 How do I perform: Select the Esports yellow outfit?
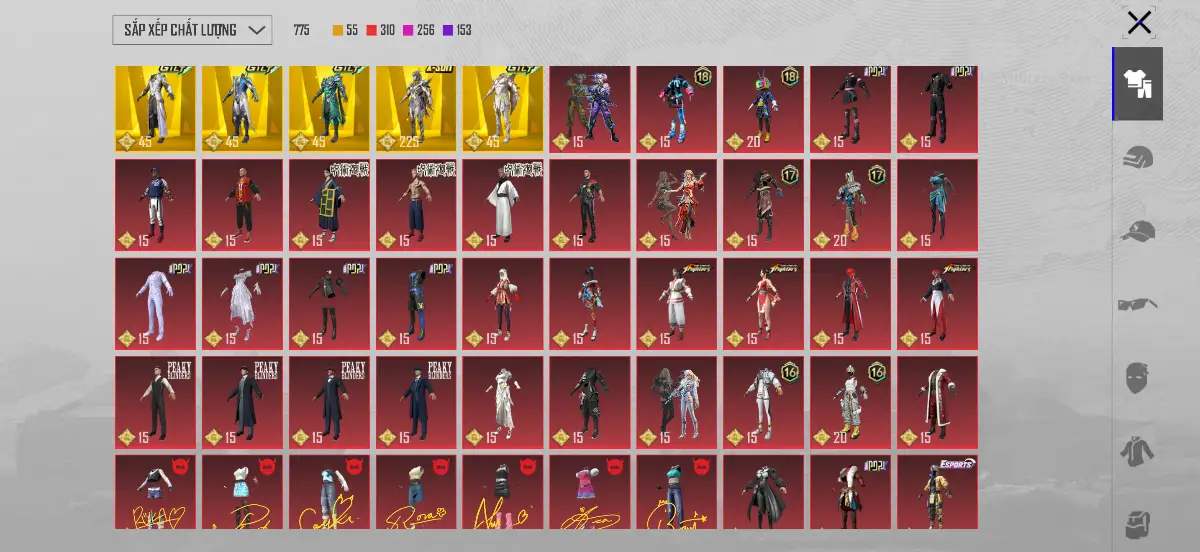point(938,492)
